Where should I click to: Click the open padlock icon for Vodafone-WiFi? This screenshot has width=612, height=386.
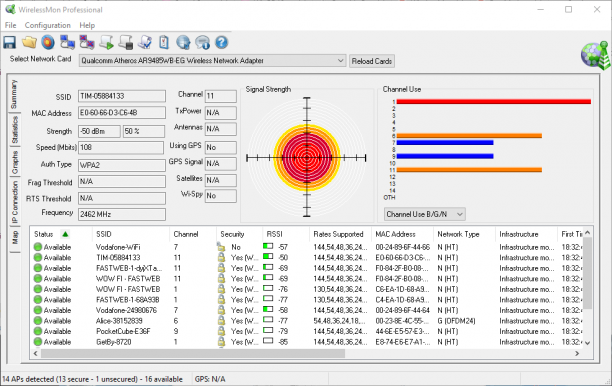point(221,247)
